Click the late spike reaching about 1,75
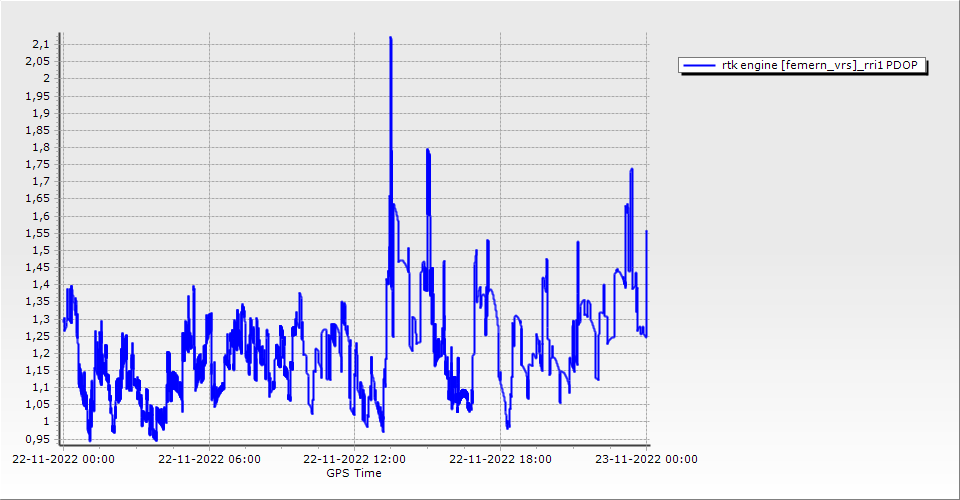 (x=631, y=170)
